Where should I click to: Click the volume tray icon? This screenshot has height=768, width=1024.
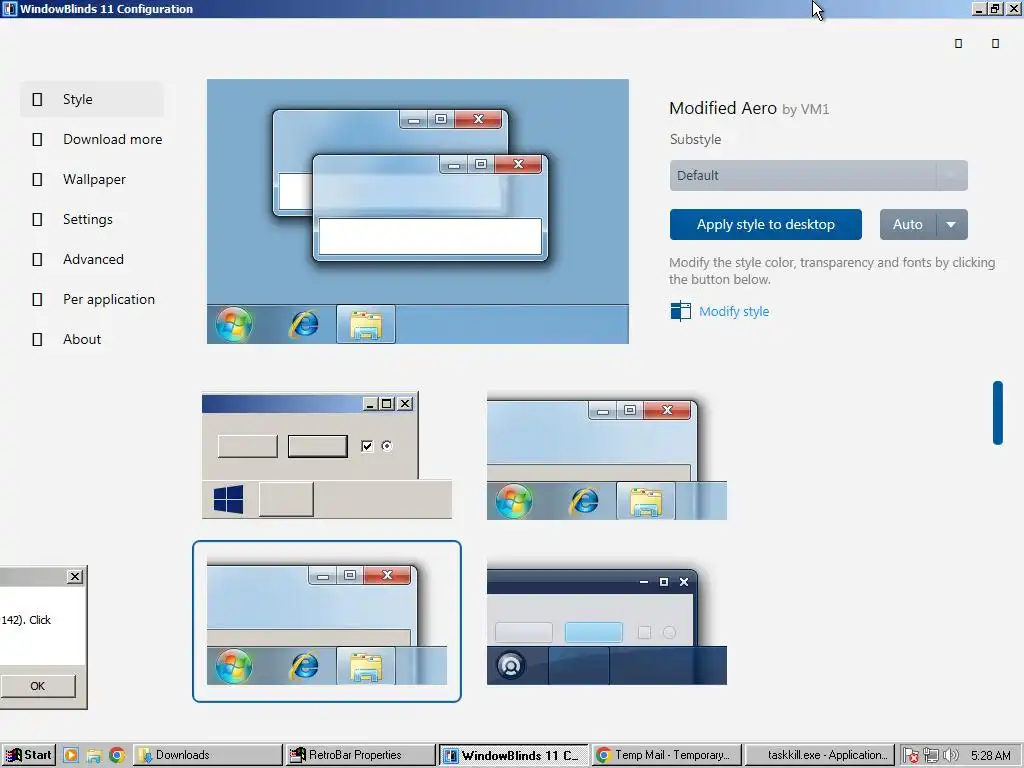tap(950, 756)
